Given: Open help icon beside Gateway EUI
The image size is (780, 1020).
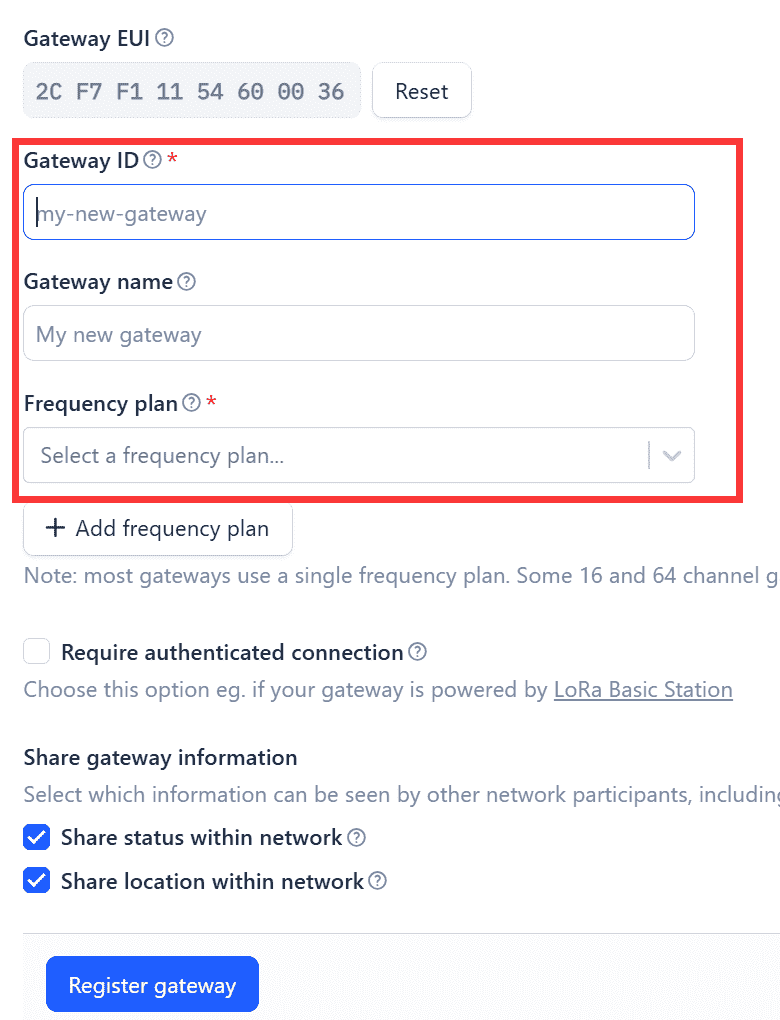Looking at the screenshot, I should [x=165, y=38].
